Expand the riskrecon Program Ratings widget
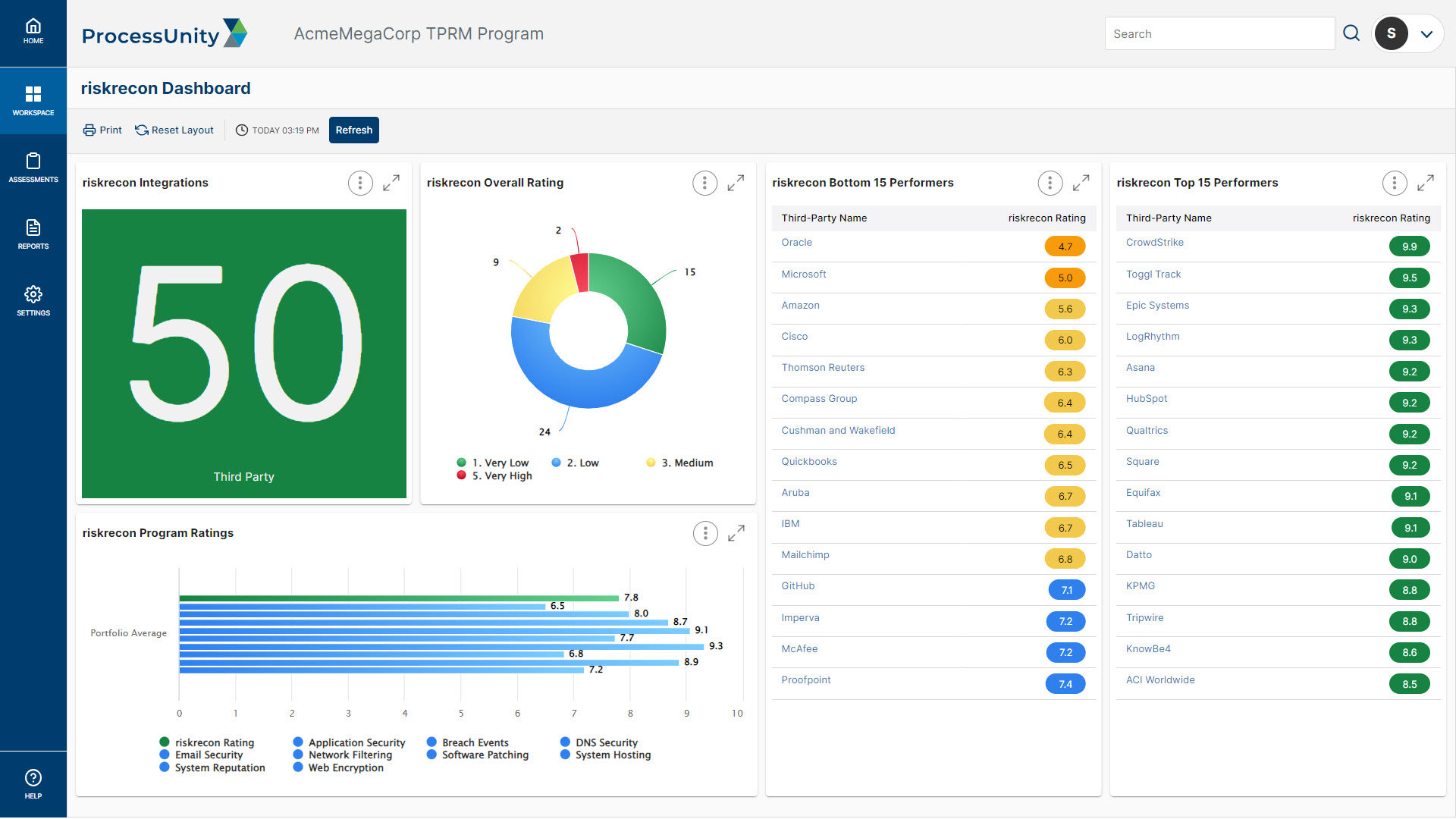This screenshot has height=819, width=1456. [736, 533]
